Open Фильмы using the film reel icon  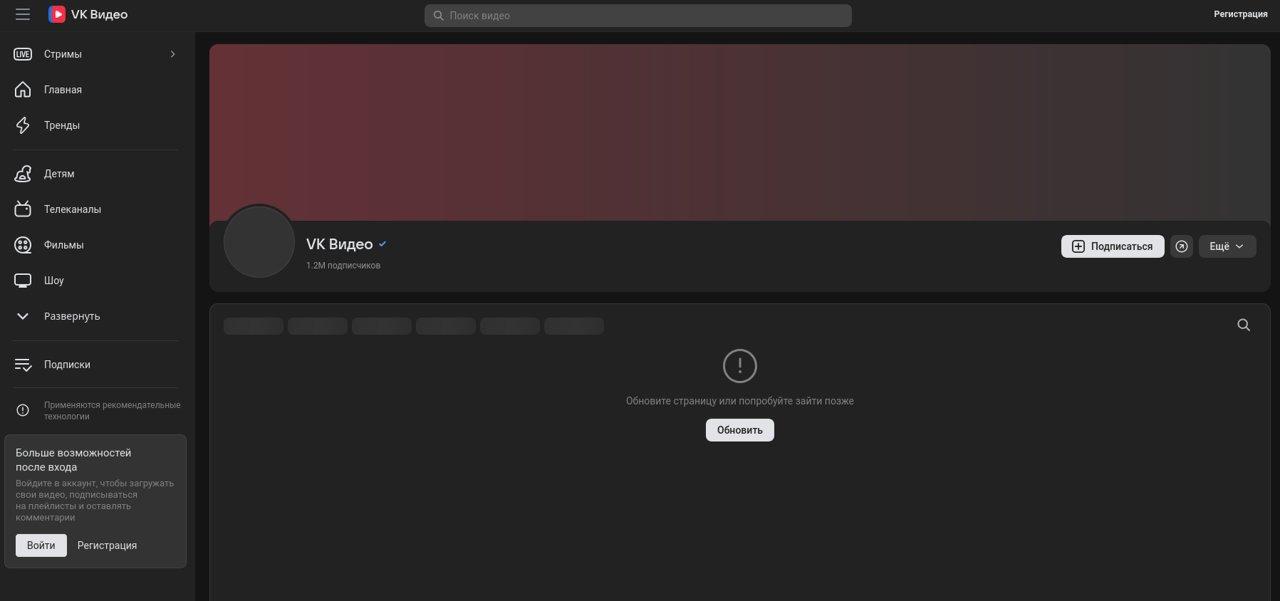tap(23, 244)
